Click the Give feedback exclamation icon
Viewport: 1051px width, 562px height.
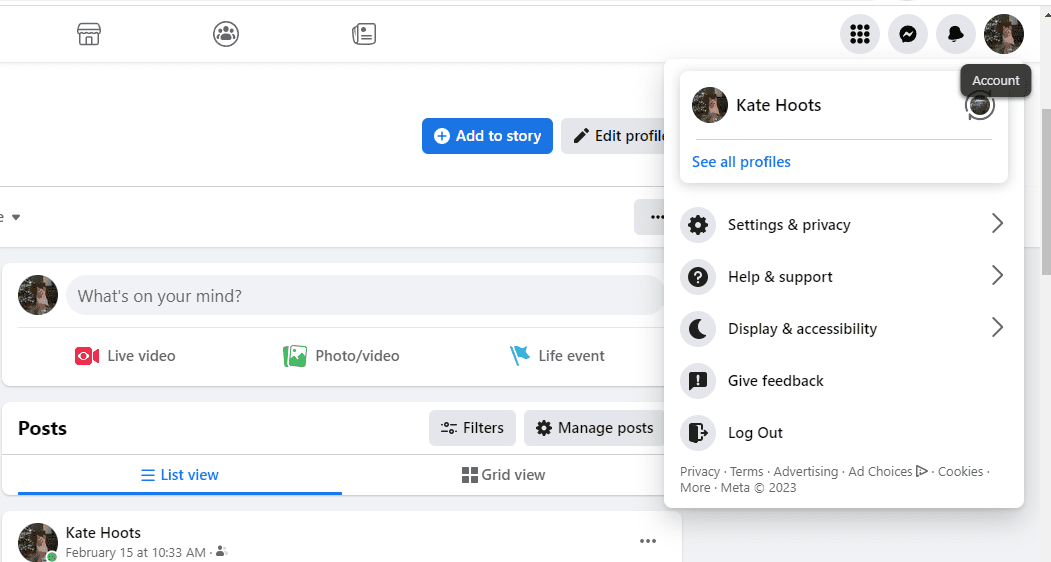[698, 381]
